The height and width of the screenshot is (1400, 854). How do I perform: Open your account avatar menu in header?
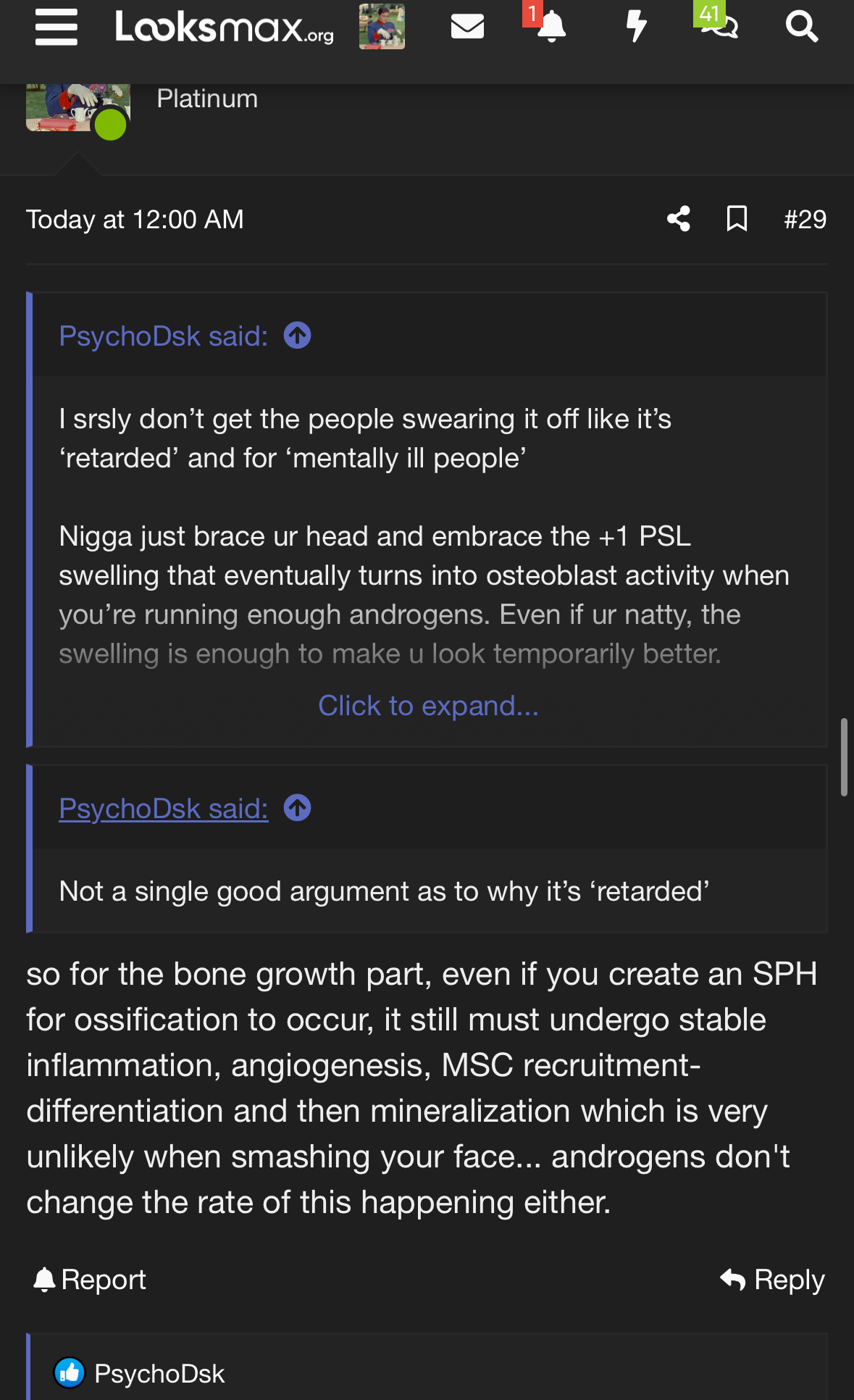tap(382, 27)
